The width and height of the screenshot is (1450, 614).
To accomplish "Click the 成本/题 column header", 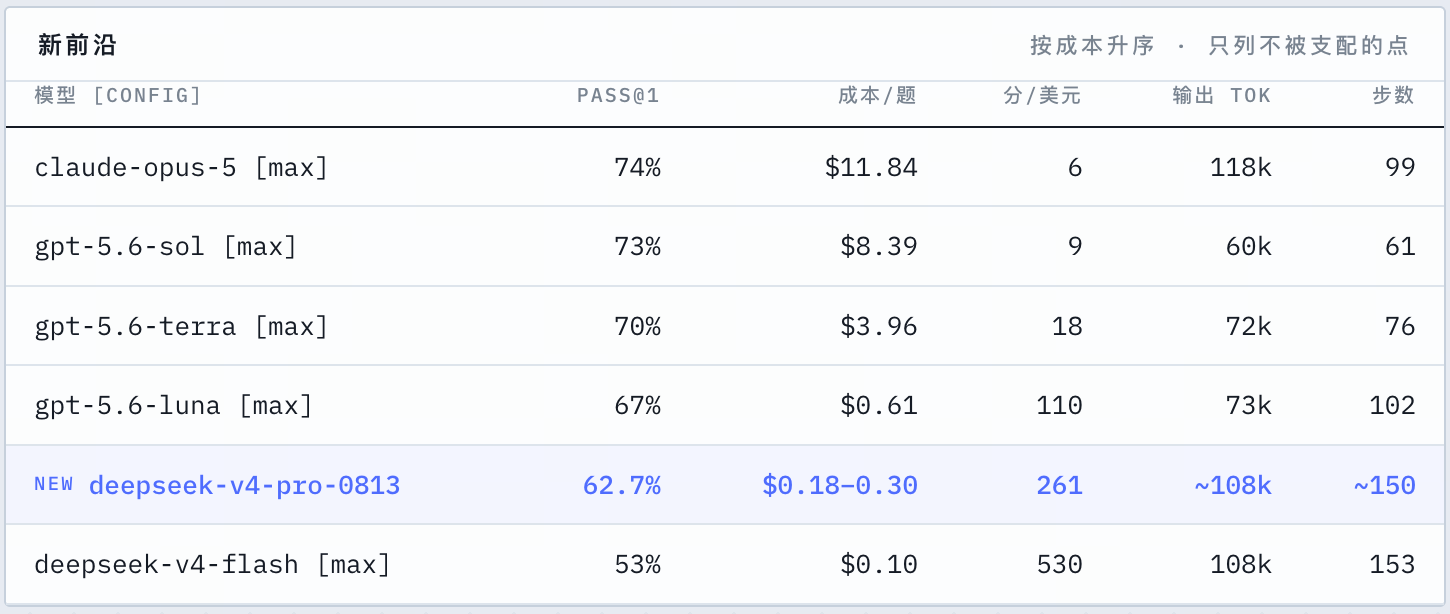I will click(877, 96).
